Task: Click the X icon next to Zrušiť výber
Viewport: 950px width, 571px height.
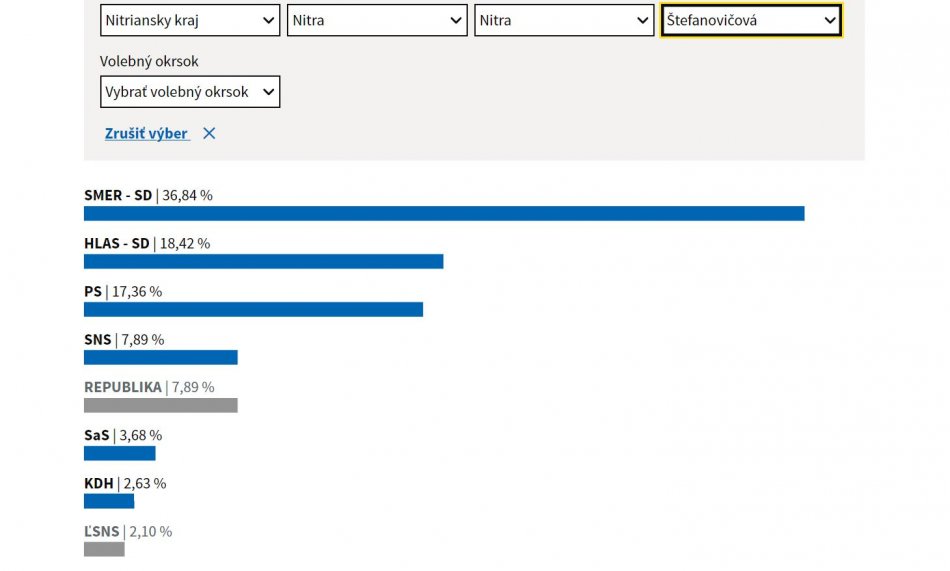Action: pos(209,134)
